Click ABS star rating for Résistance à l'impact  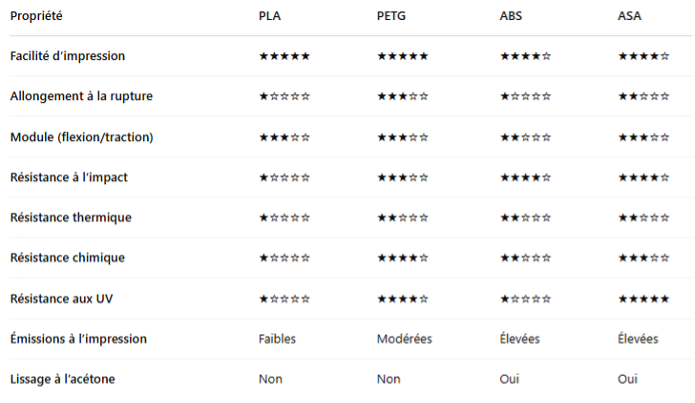(x=525, y=177)
